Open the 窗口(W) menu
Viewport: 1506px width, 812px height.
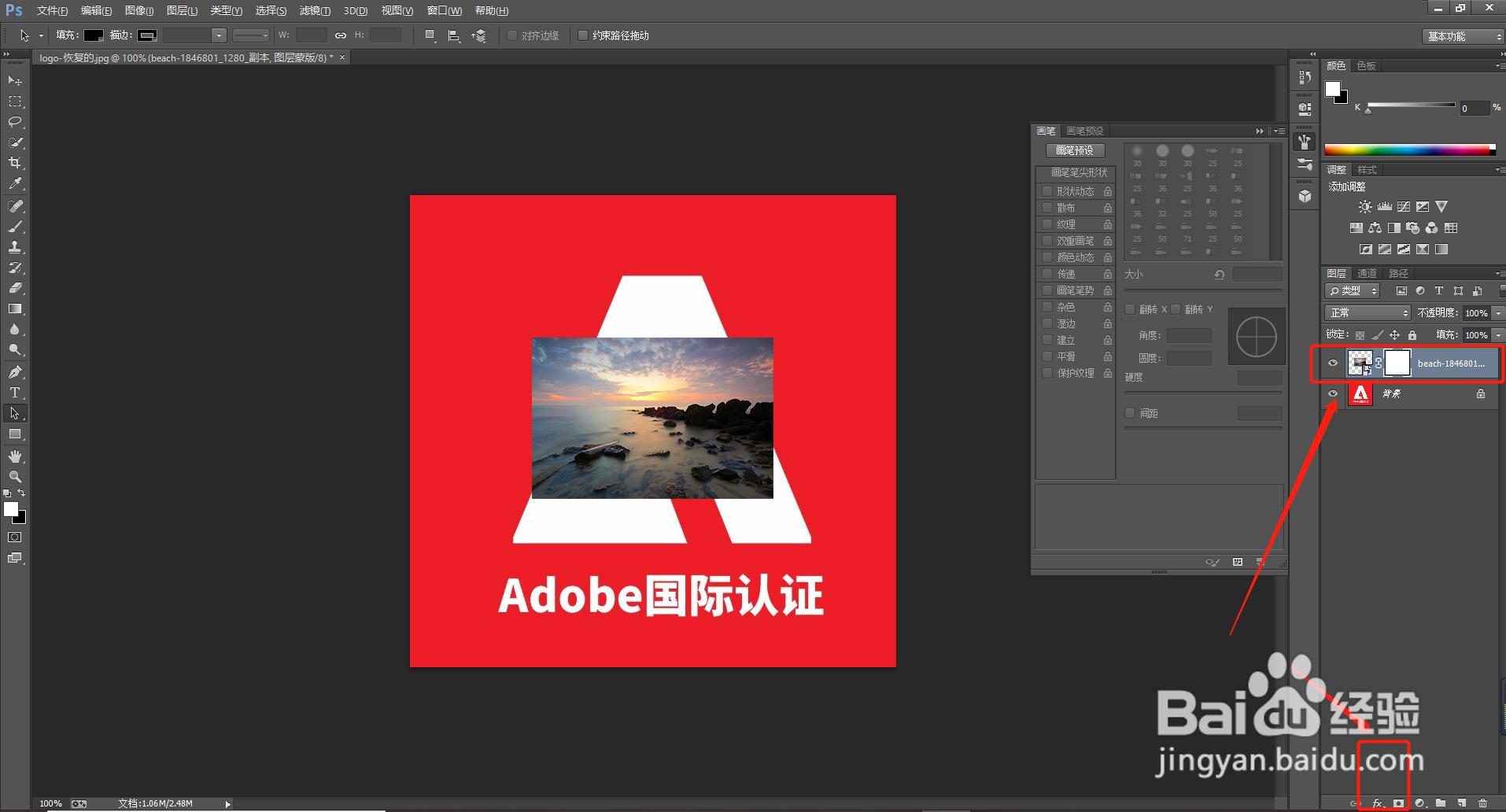(x=445, y=11)
